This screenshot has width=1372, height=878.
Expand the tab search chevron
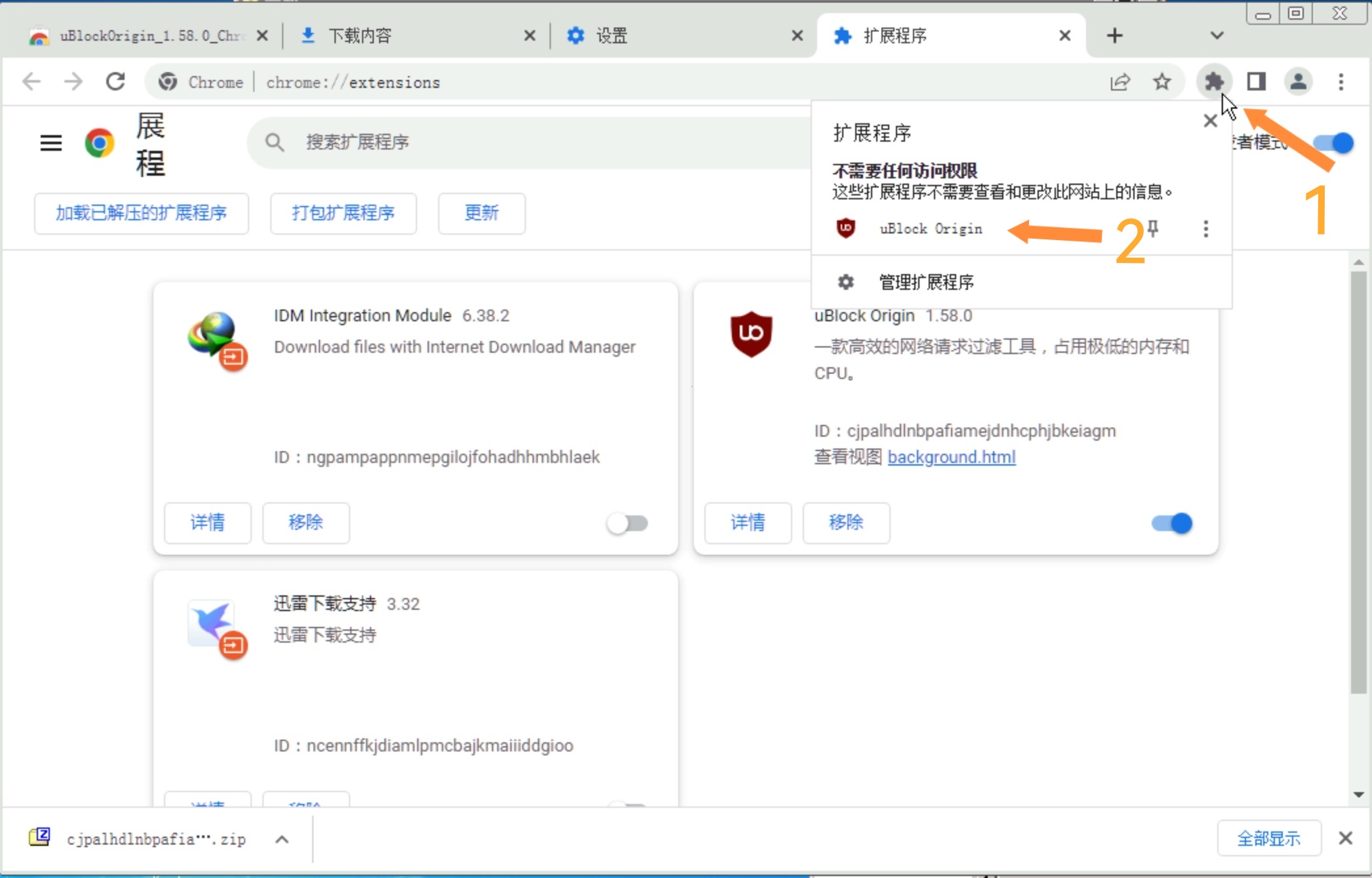pos(1217,35)
